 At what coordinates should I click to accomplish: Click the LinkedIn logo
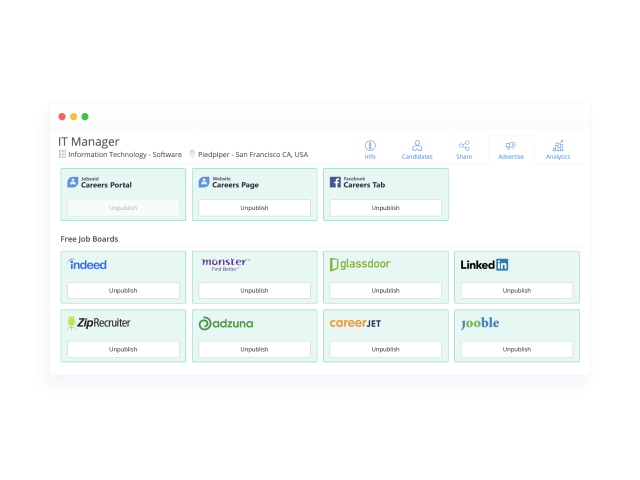click(x=484, y=265)
